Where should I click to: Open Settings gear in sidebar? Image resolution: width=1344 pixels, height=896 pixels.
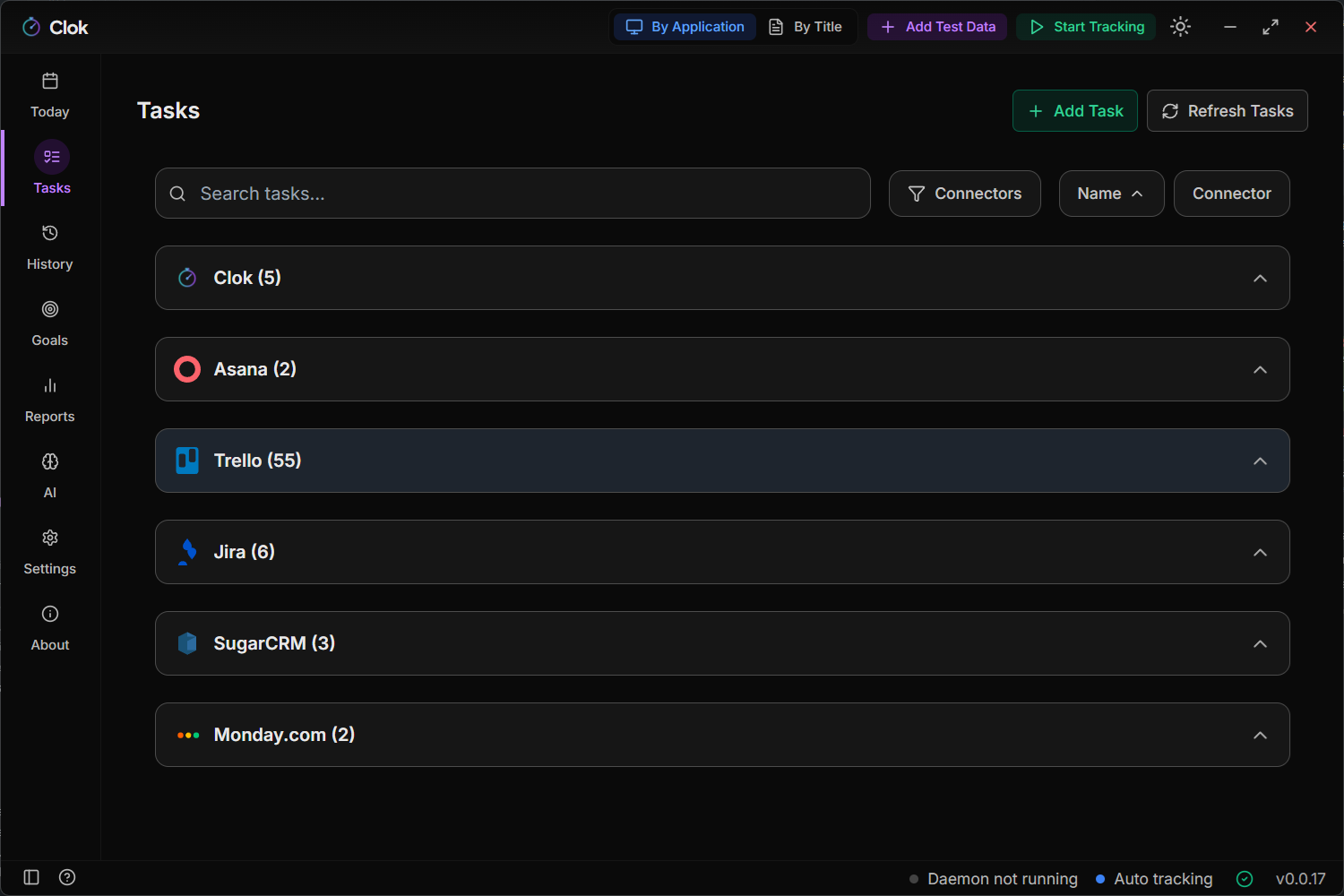pyautogui.click(x=50, y=538)
